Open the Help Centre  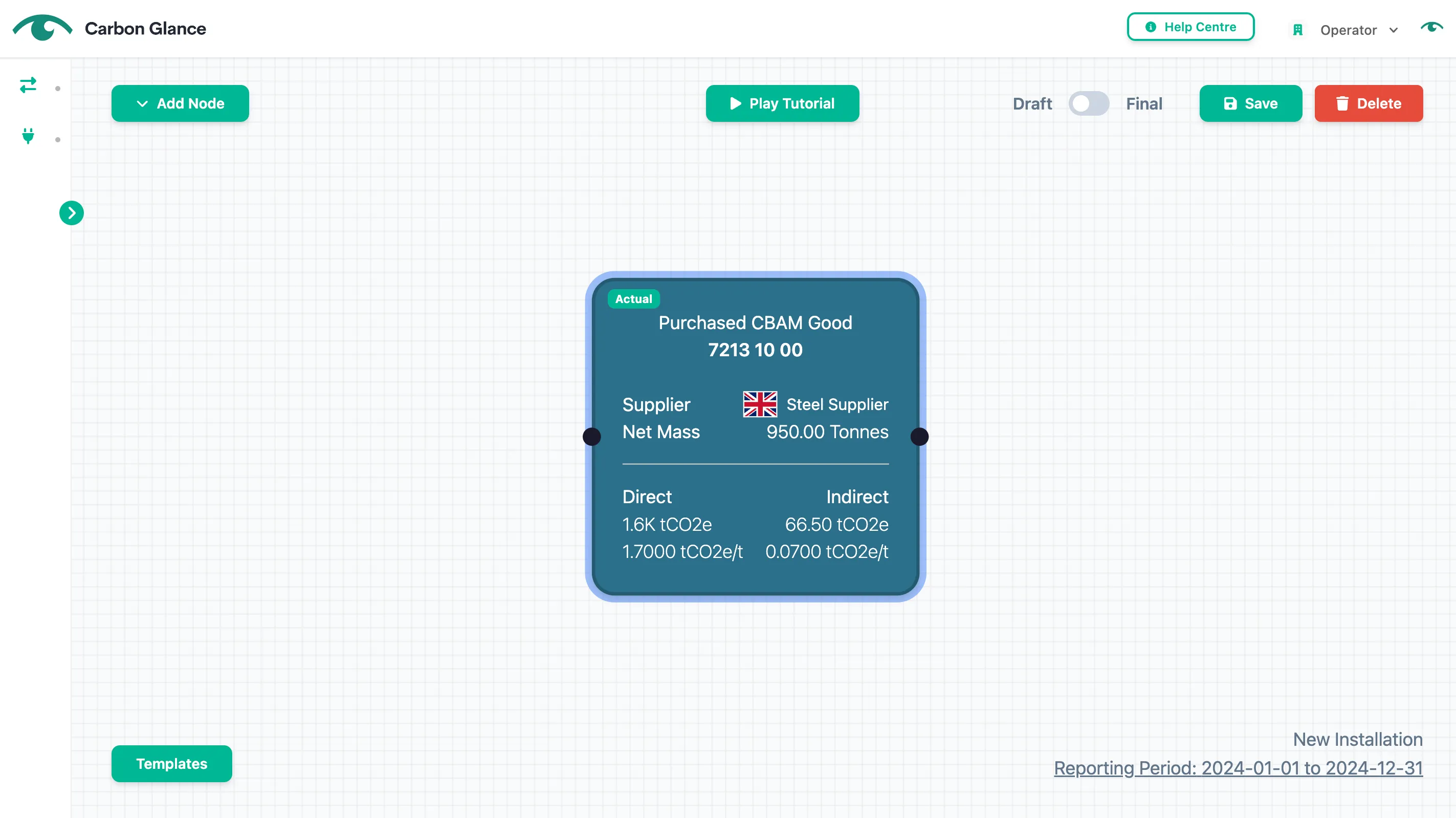(1191, 27)
